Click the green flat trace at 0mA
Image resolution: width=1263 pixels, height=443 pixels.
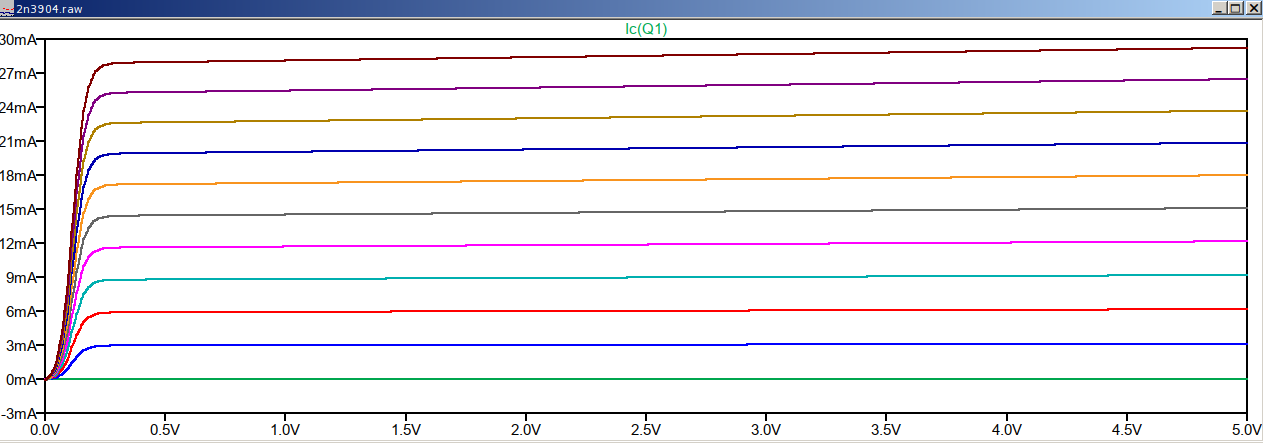point(645,379)
